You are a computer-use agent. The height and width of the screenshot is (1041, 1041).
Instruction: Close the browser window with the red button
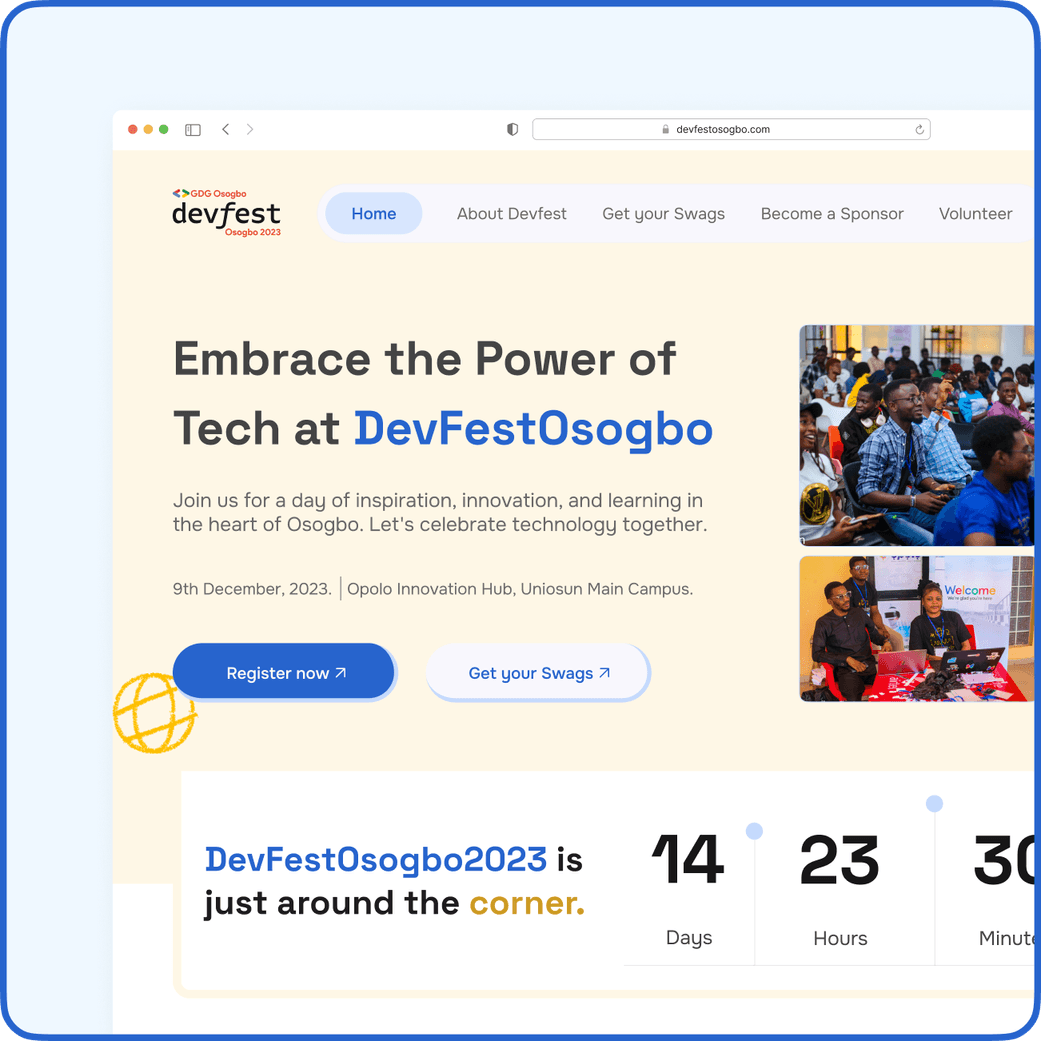133,129
